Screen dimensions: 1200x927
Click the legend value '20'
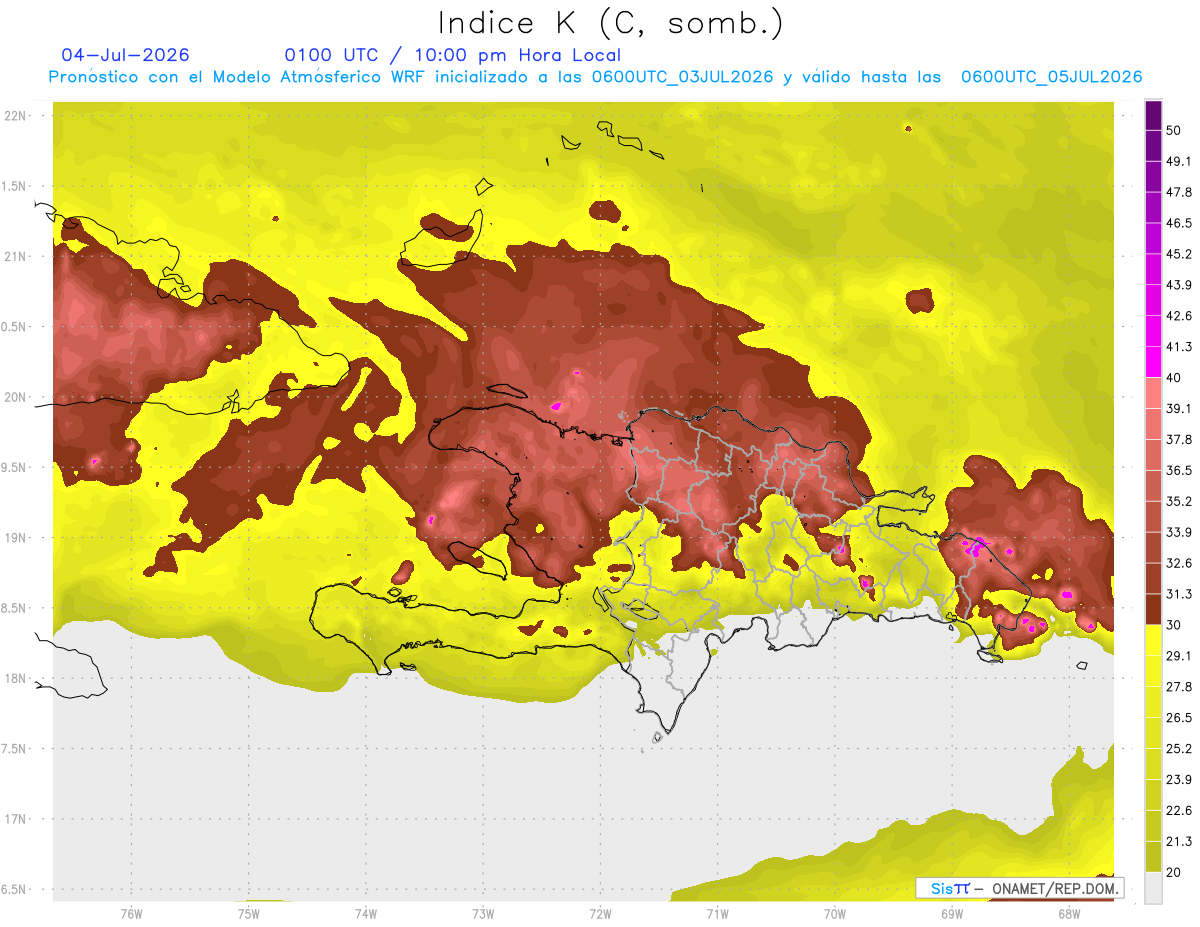coord(1174,872)
